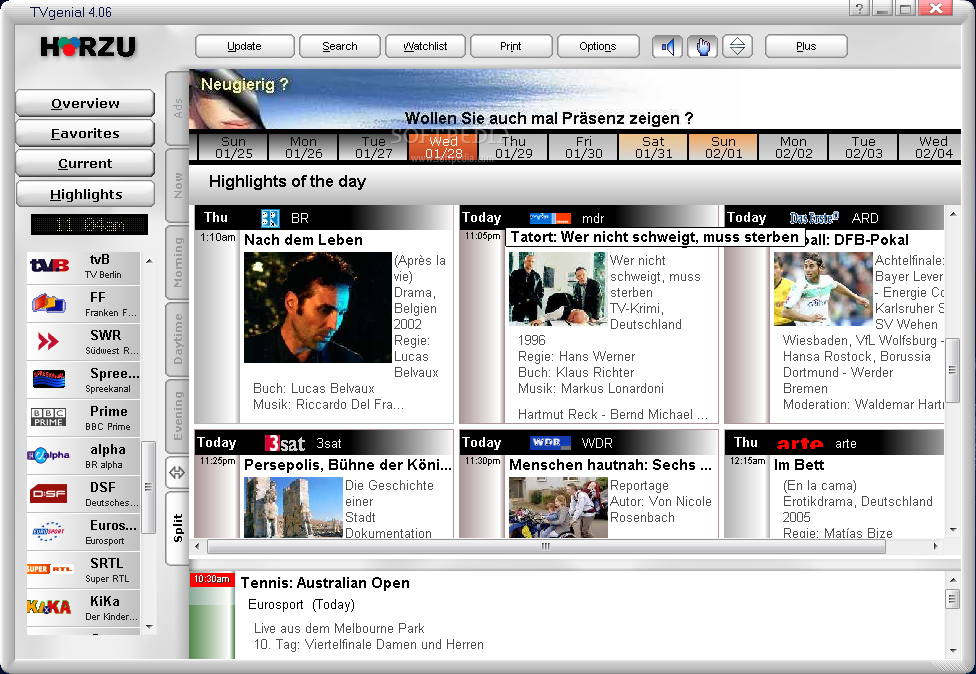Click the highlights scroll right arrow
This screenshot has width=976, height=674.
coord(935,546)
